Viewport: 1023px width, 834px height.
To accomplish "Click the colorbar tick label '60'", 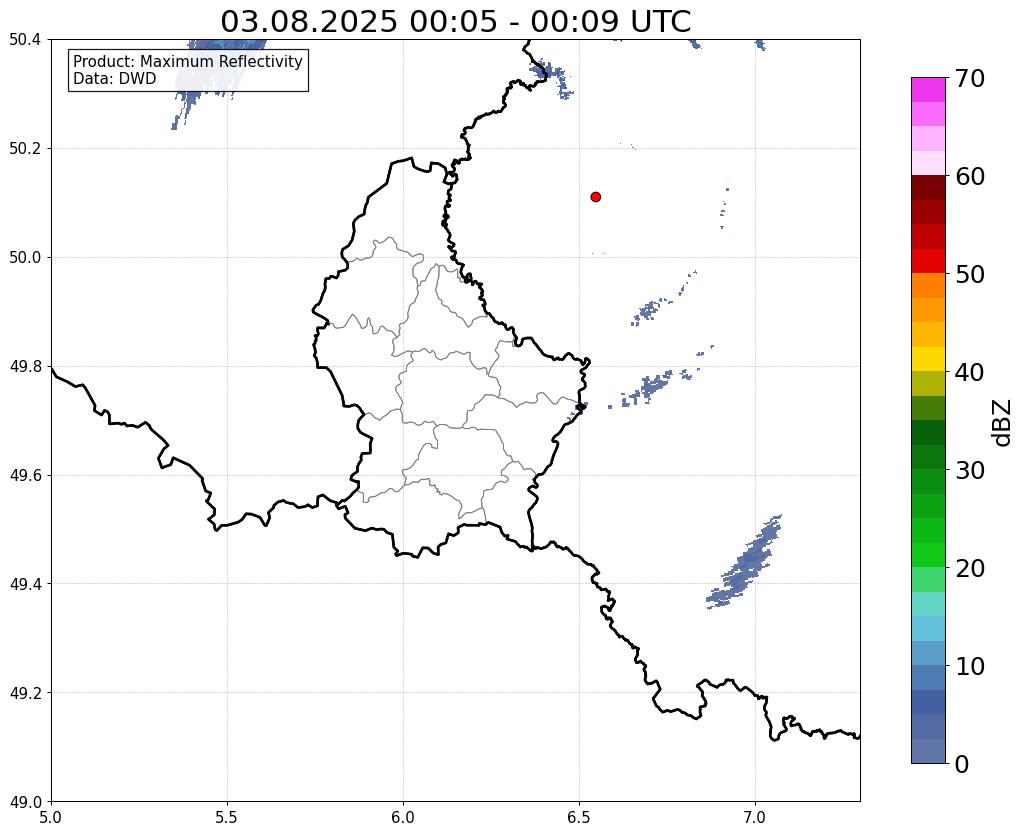I will coord(970,176).
